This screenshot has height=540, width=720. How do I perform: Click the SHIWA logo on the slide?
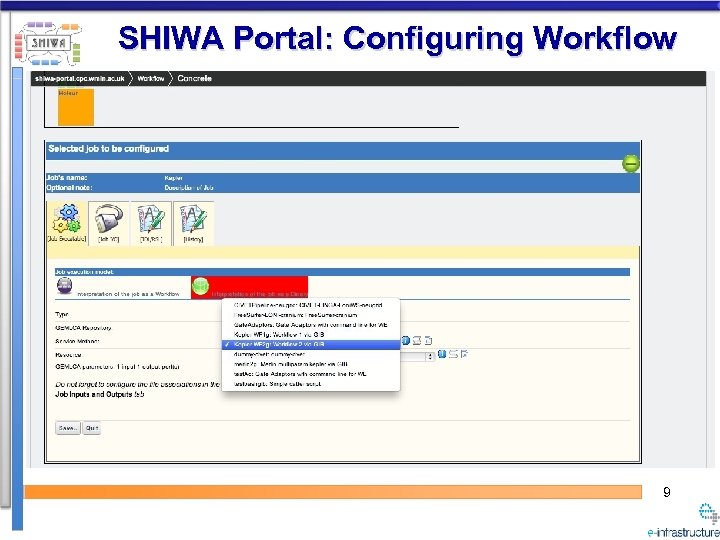[48, 43]
